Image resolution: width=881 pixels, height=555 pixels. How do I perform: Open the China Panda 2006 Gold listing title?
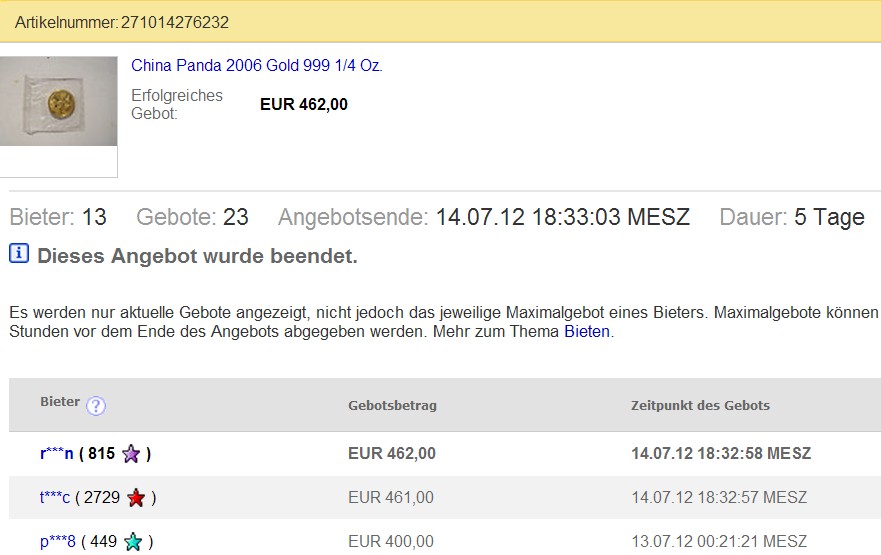click(257, 66)
